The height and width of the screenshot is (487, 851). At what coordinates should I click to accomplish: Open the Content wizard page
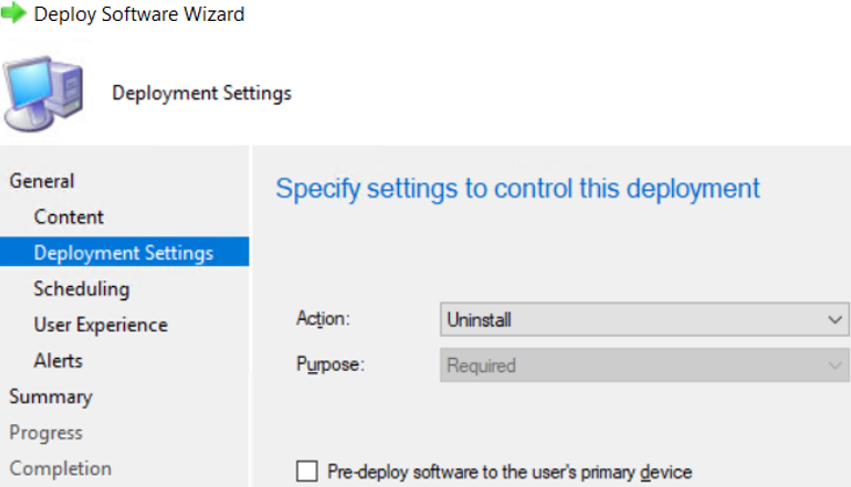click(68, 217)
